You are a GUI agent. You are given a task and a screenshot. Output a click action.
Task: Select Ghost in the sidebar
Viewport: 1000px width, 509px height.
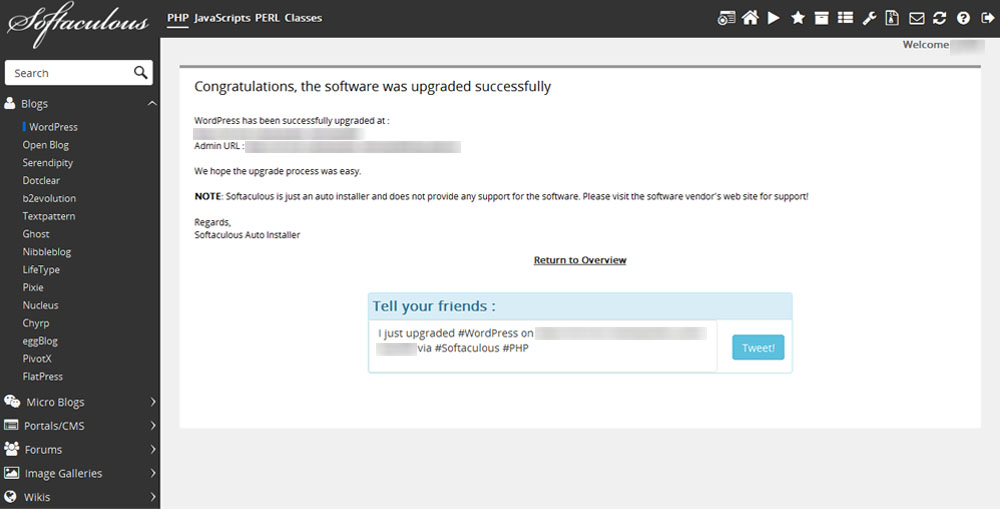pos(36,234)
